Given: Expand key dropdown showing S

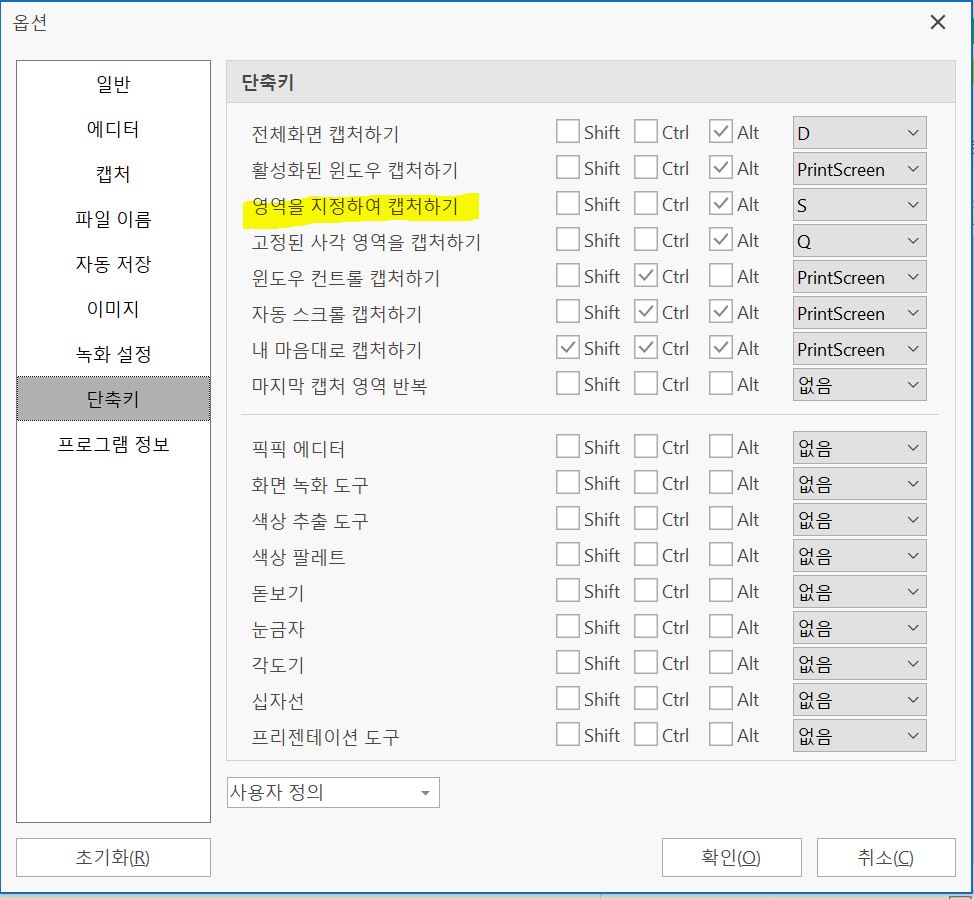Looking at the screenshot, I should [860, 205].
